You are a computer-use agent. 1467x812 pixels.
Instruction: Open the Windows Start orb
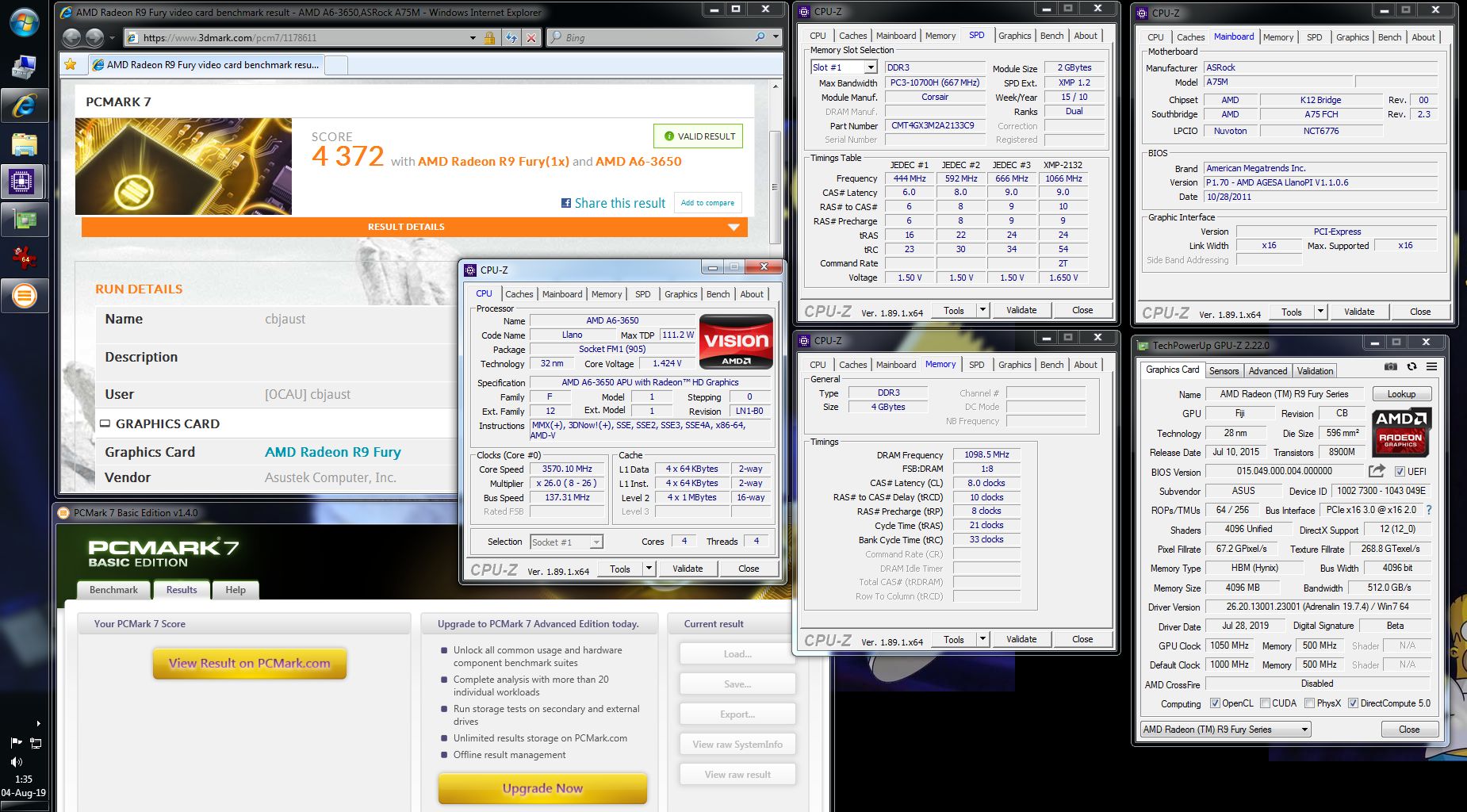click(25, 22)
